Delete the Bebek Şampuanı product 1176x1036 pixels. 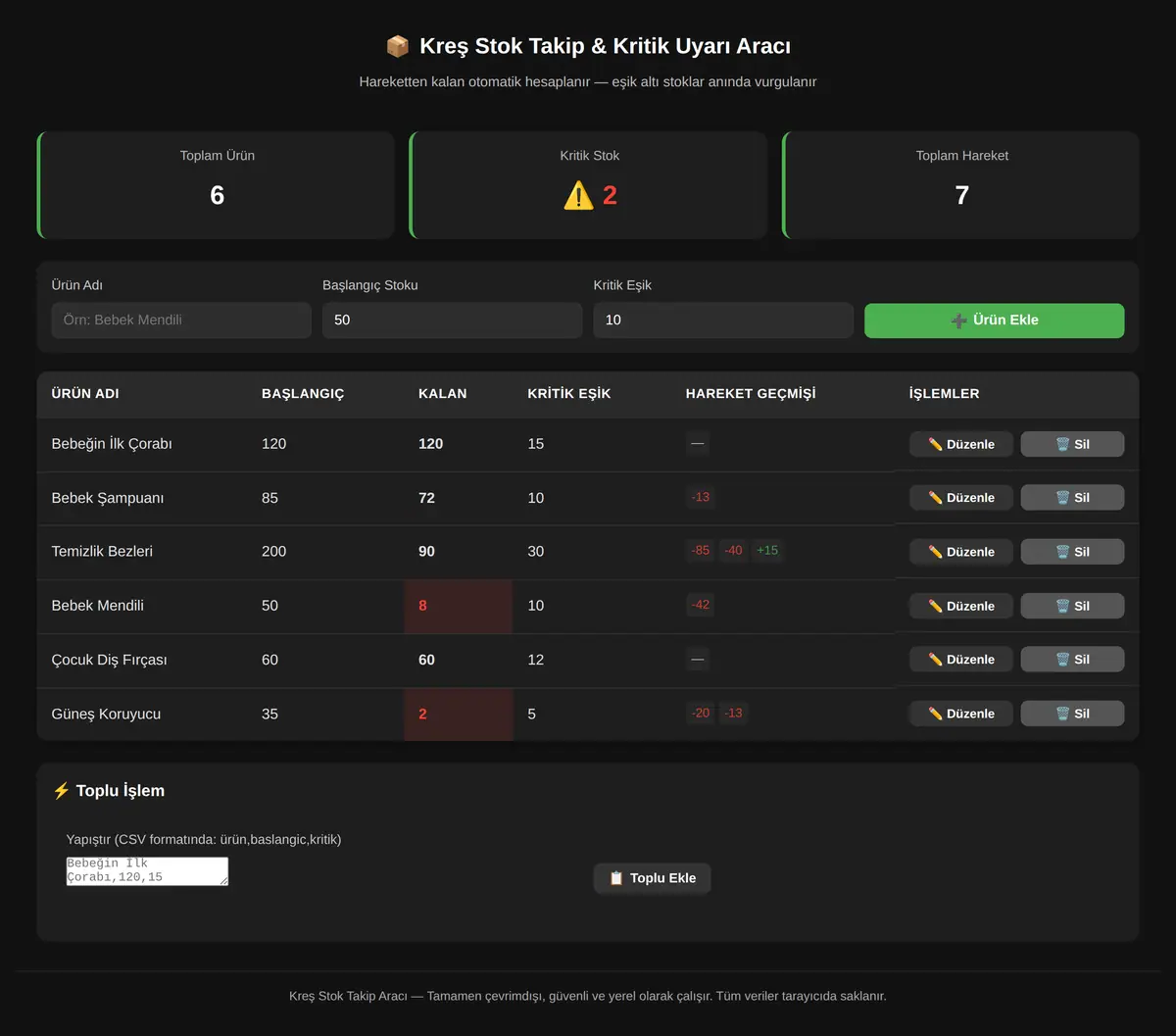pos(1072,498)
